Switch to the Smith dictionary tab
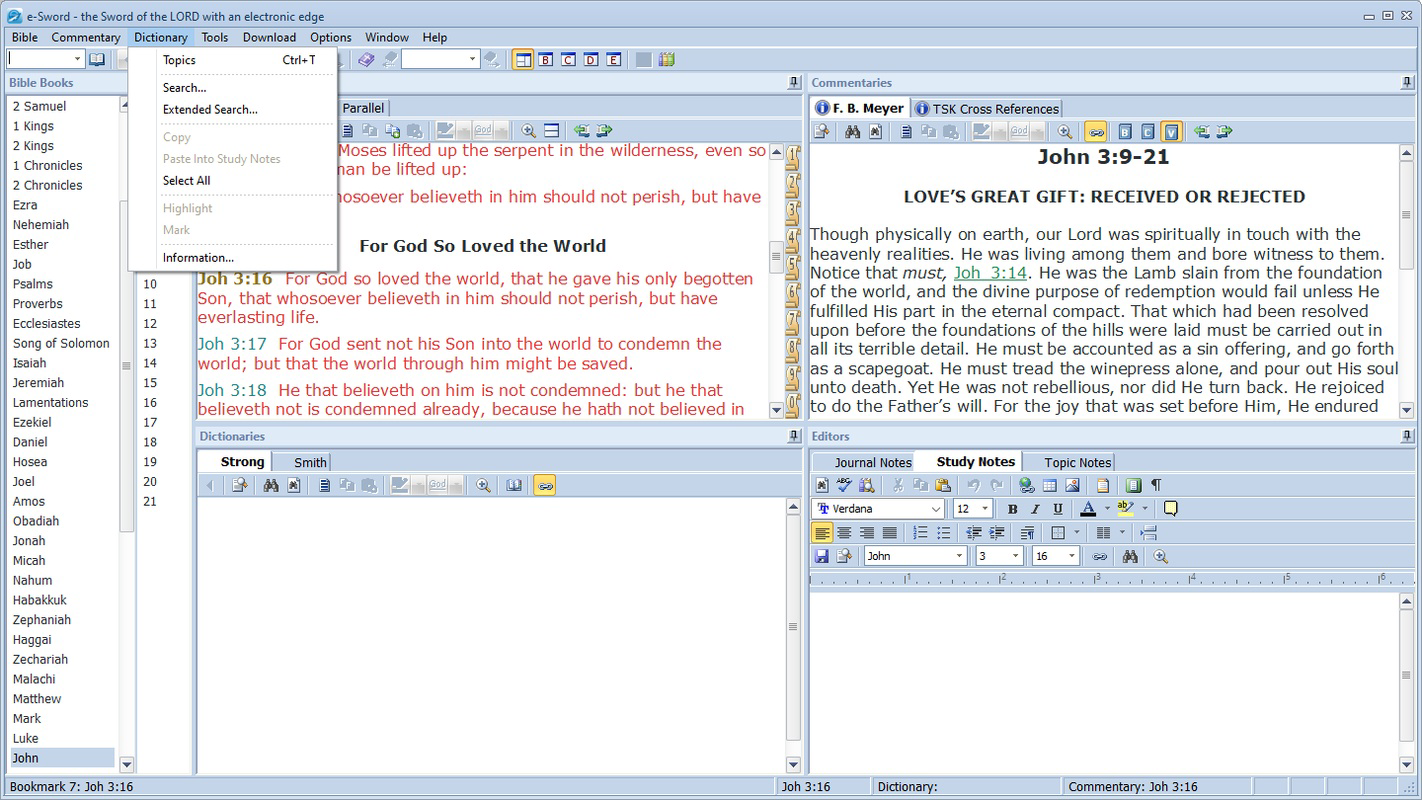Image resolution: width=1422 pixels, height=800 pixels. pyautogui.click(x=301, y=462)
